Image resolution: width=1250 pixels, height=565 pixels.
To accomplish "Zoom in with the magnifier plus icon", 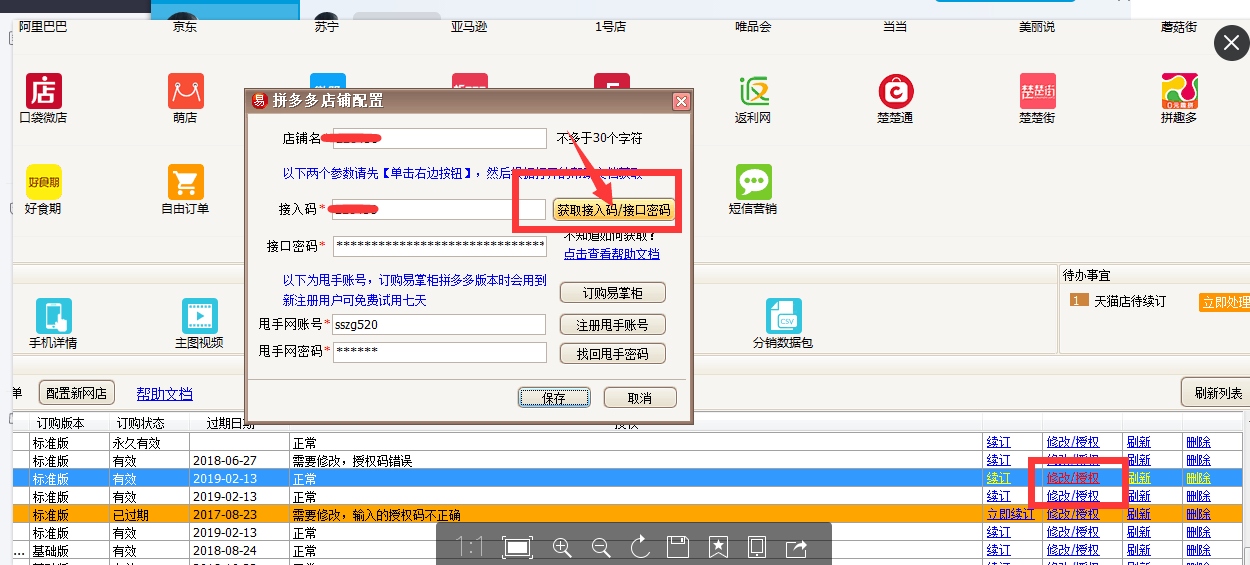I will click(x=562, y=547).
